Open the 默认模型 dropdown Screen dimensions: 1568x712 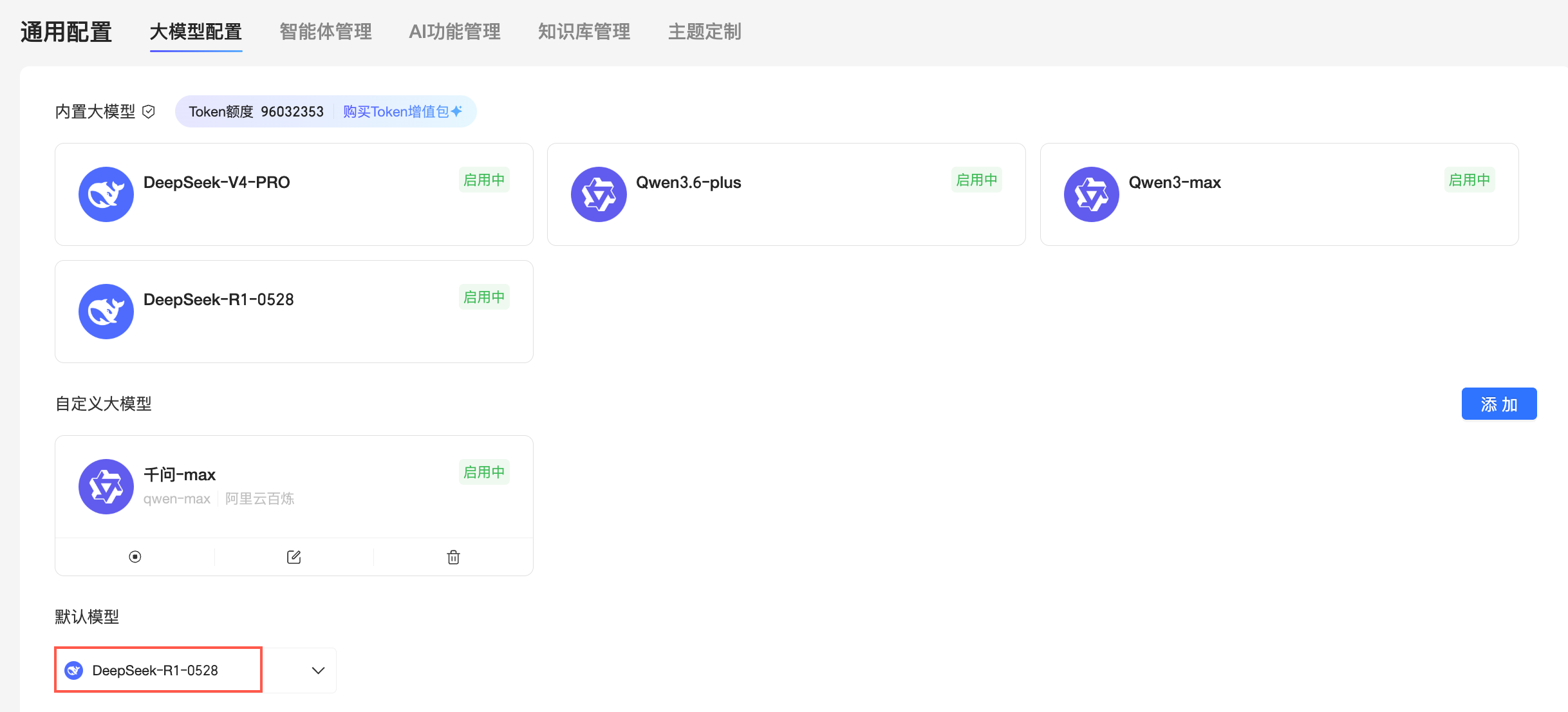click(196, 670)
